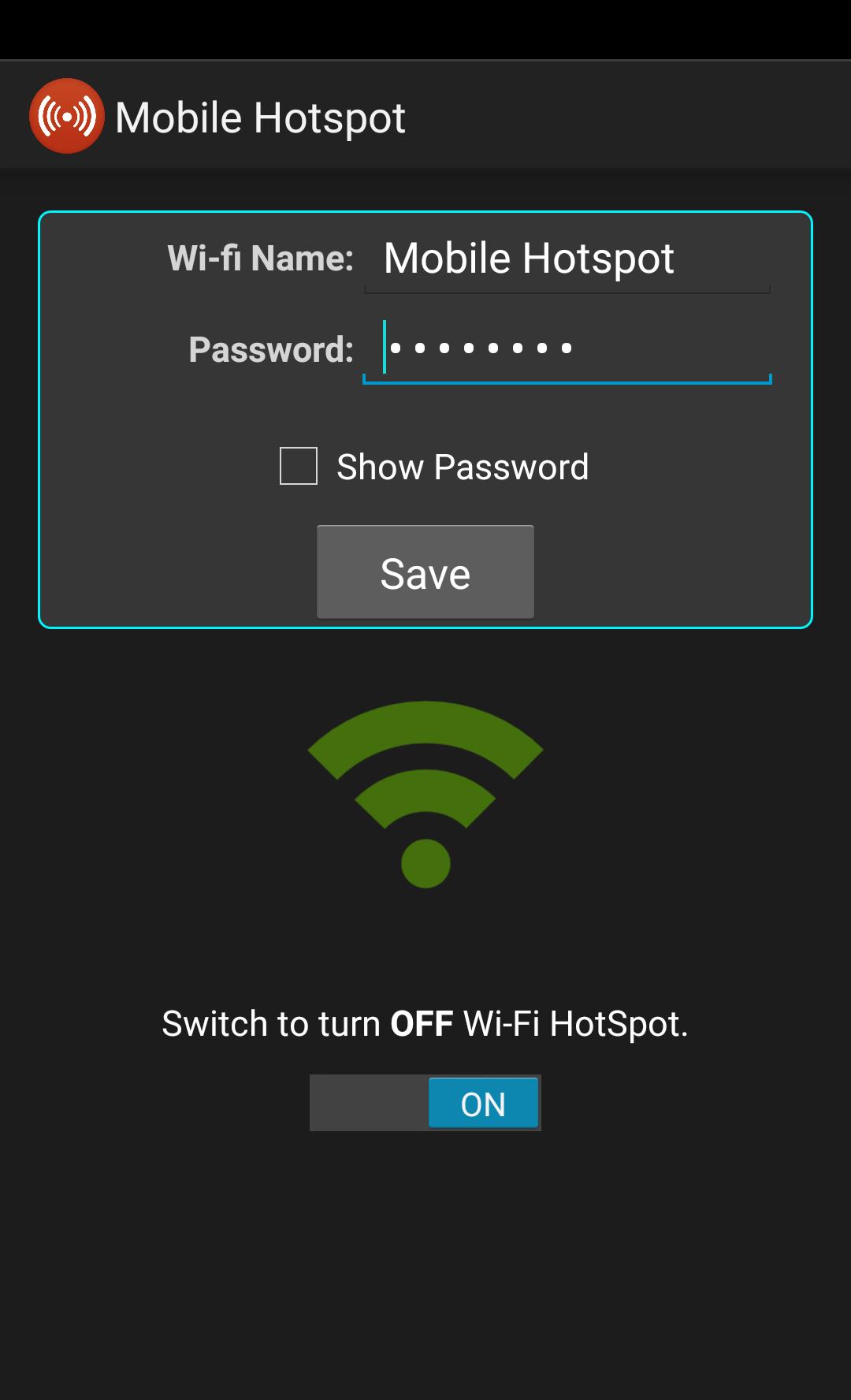The width and height of the screenshot is (851, 1400).
Task: Check the Show Password checkbox
Action: tap(299, 466)
